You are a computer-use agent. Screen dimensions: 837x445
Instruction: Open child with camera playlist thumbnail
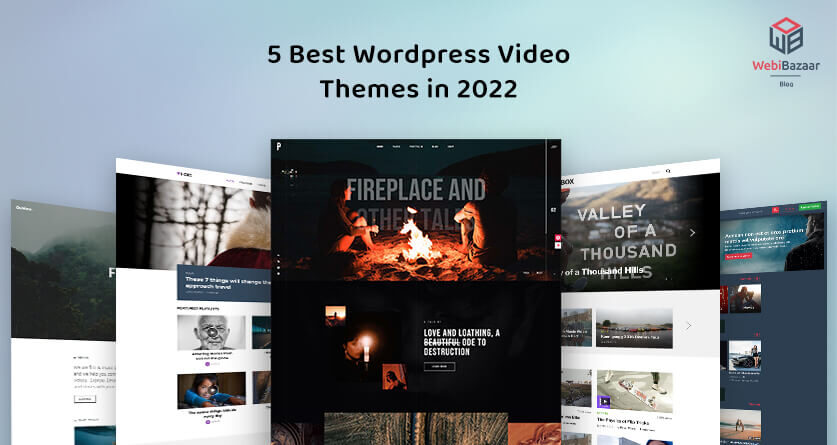pos(211,391)
